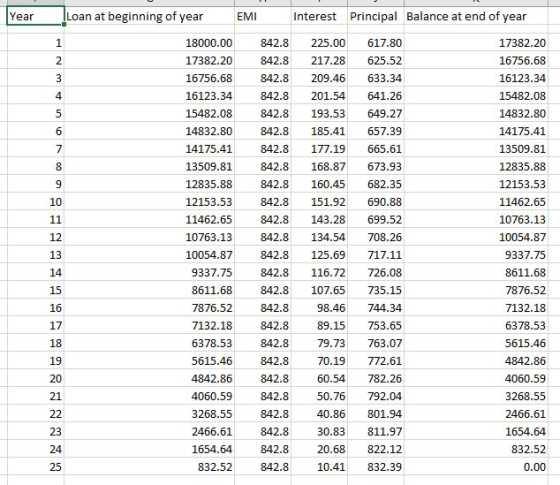
Task: Click principal cell 753.65
Action: click(x=376, y=325)
